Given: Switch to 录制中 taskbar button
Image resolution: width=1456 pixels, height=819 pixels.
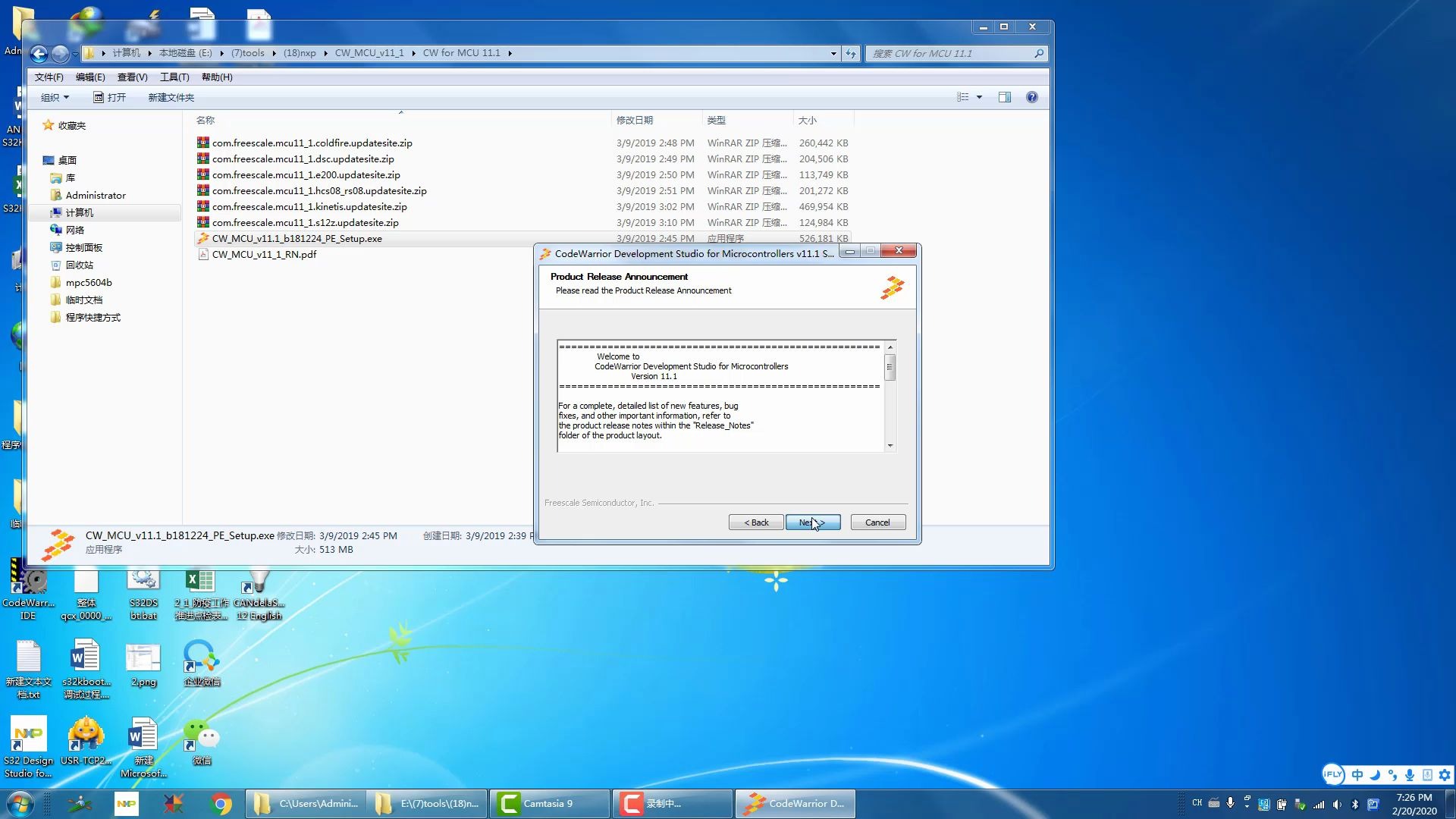Looking at the screenshot, I should (x=672, y=804).
